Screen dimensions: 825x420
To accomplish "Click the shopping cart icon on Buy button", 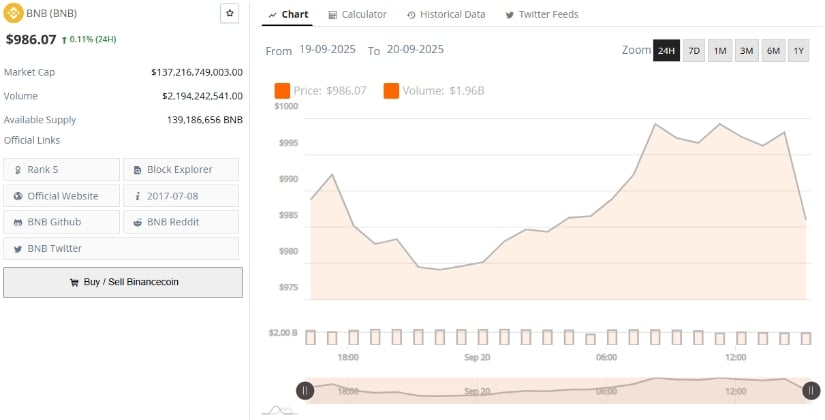I will click(x=74, y=282).
